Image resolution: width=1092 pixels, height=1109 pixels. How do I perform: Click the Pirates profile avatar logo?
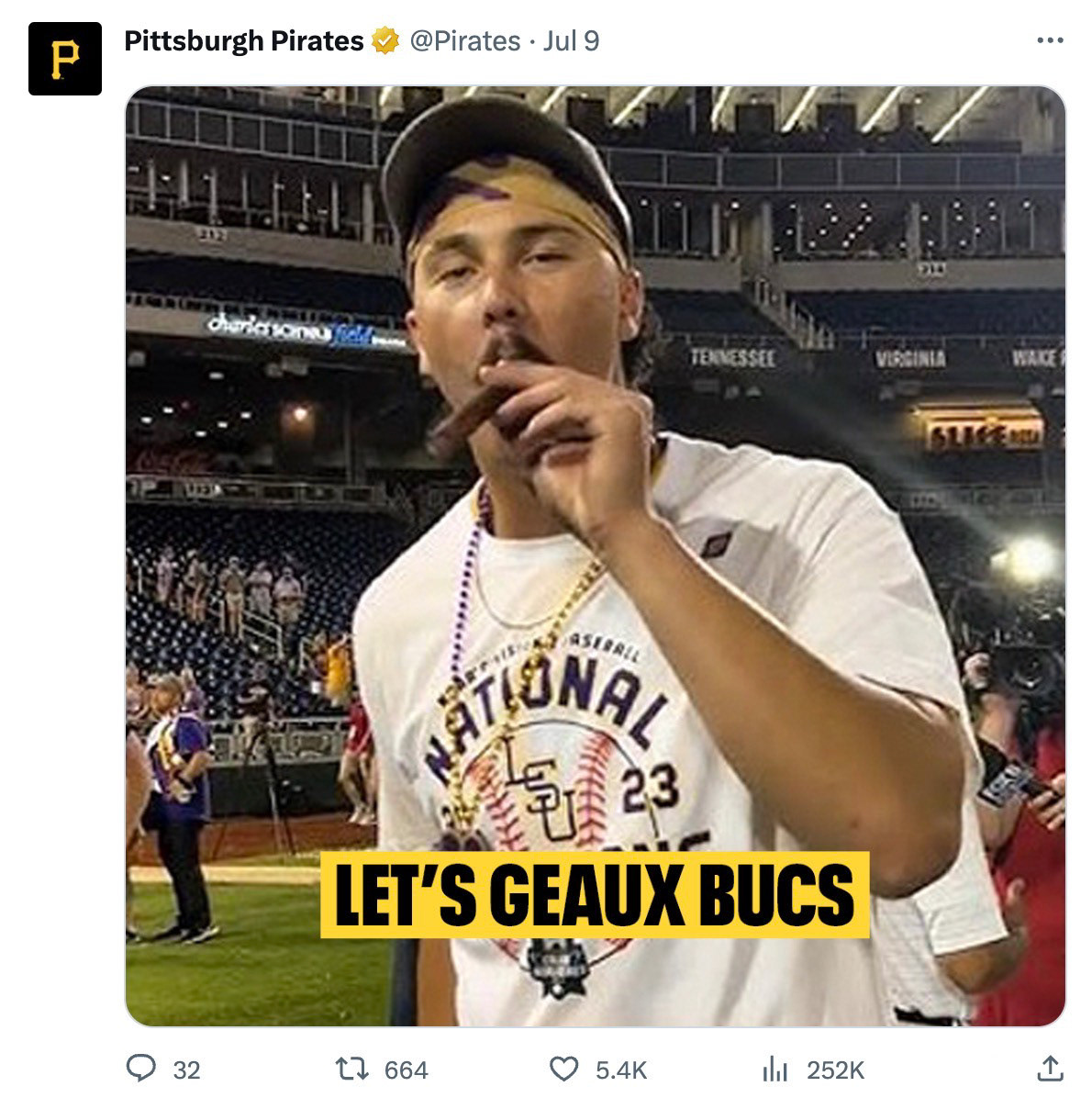tap(64, 59)
